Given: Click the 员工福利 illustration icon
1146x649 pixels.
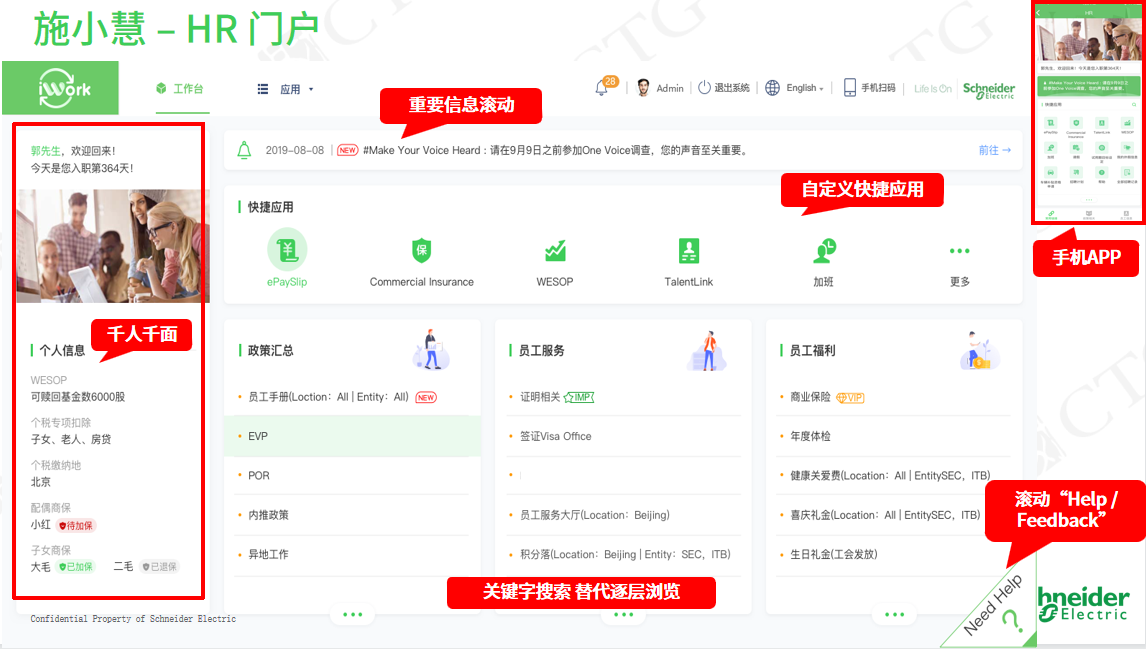Looking at the screenshot, I should (978, 351).
